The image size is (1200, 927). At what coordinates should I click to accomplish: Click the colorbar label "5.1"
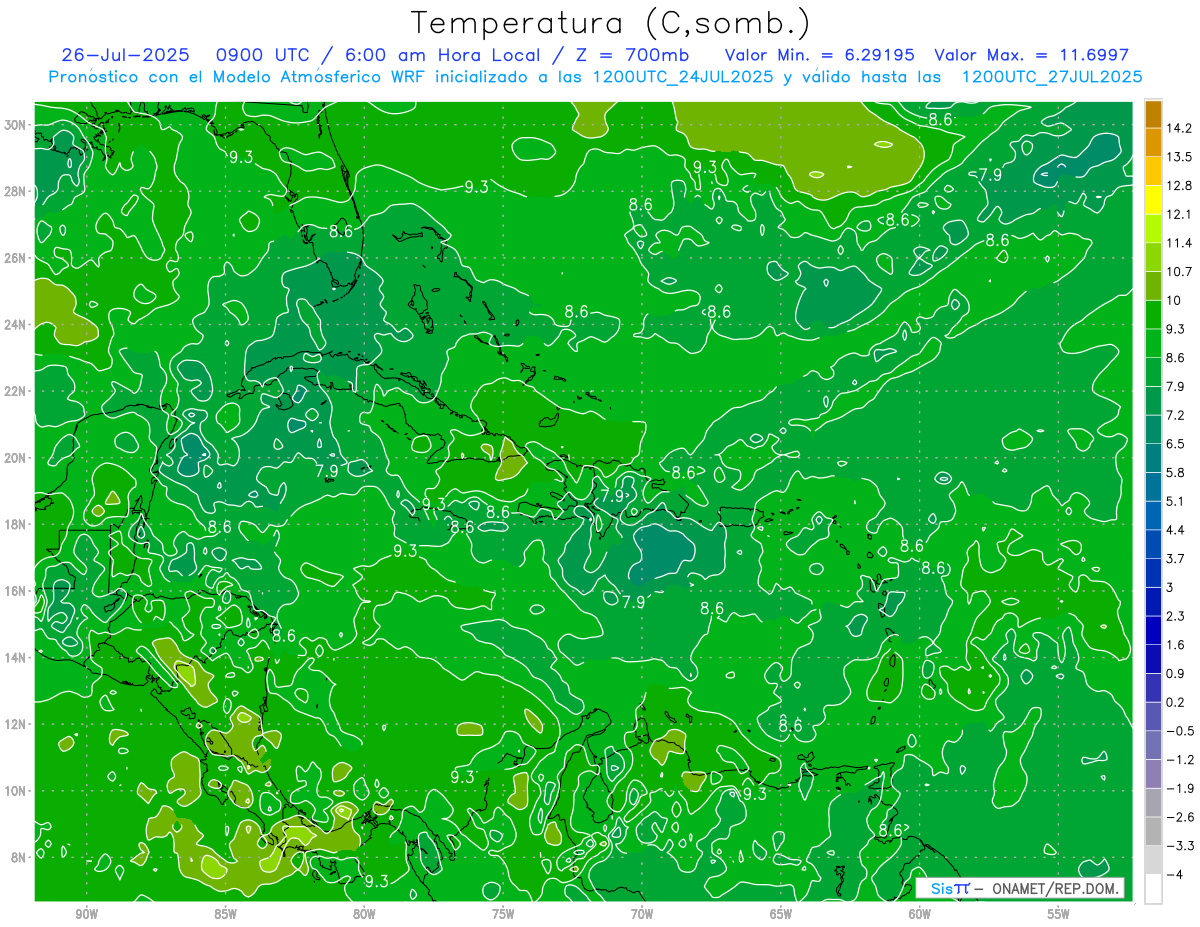click(x=1176, y=501)
